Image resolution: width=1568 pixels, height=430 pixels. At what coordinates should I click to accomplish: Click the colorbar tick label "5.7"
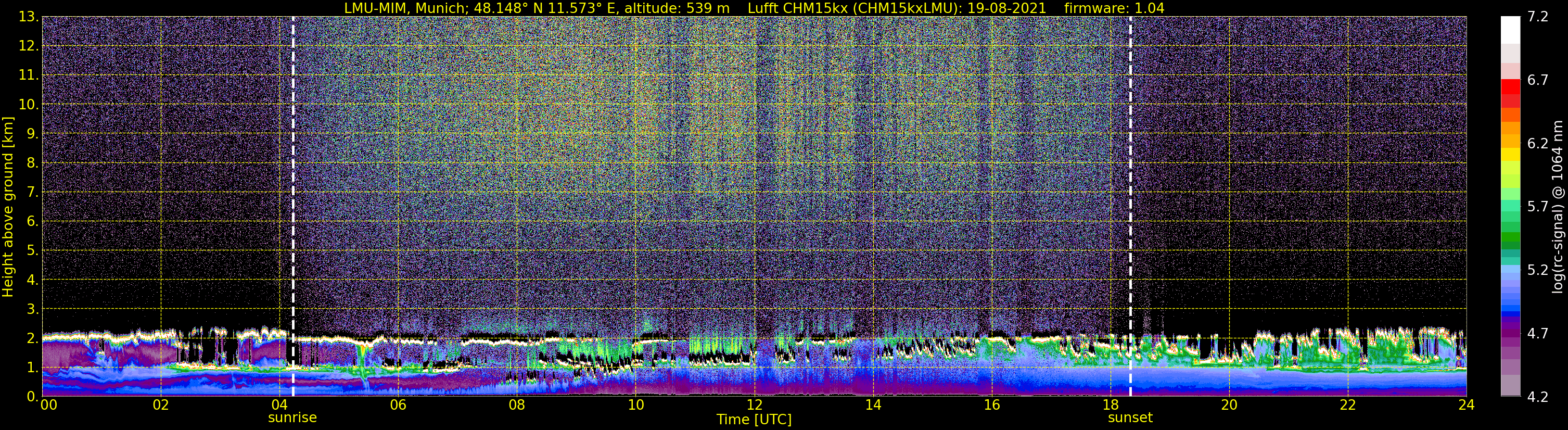pyautogui.click(x=1538, y=207)
